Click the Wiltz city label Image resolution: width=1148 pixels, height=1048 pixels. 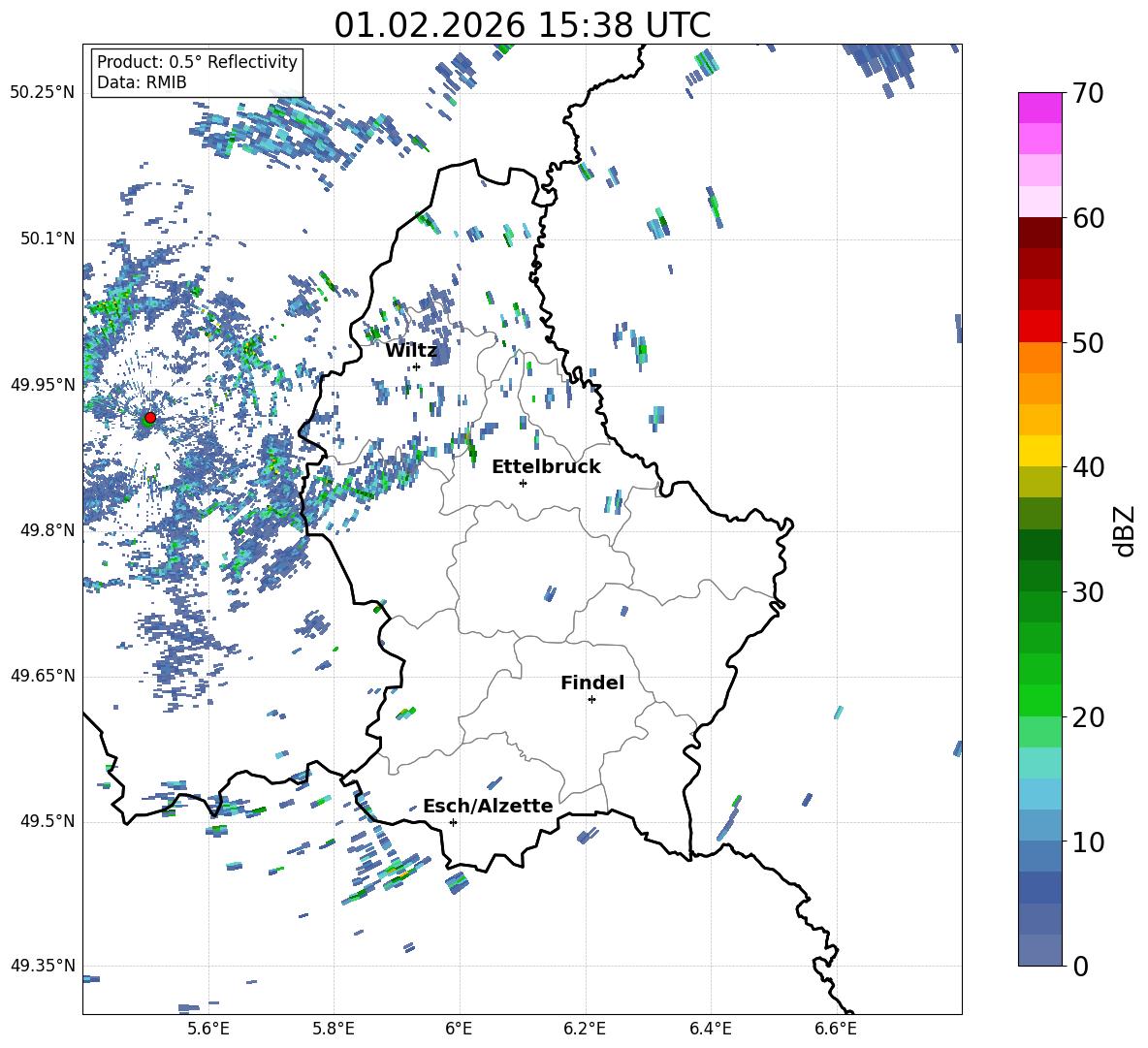[x=411, y=351]
